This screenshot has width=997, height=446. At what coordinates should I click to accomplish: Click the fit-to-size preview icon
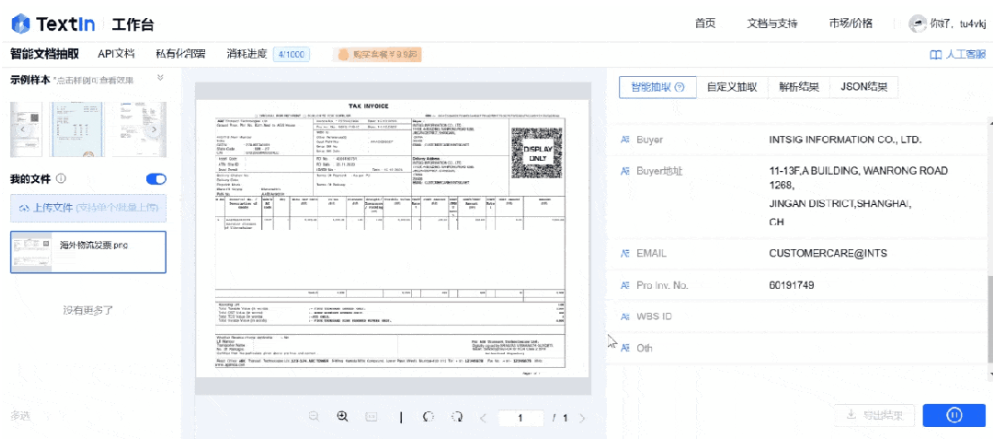[x=371, y=417]
